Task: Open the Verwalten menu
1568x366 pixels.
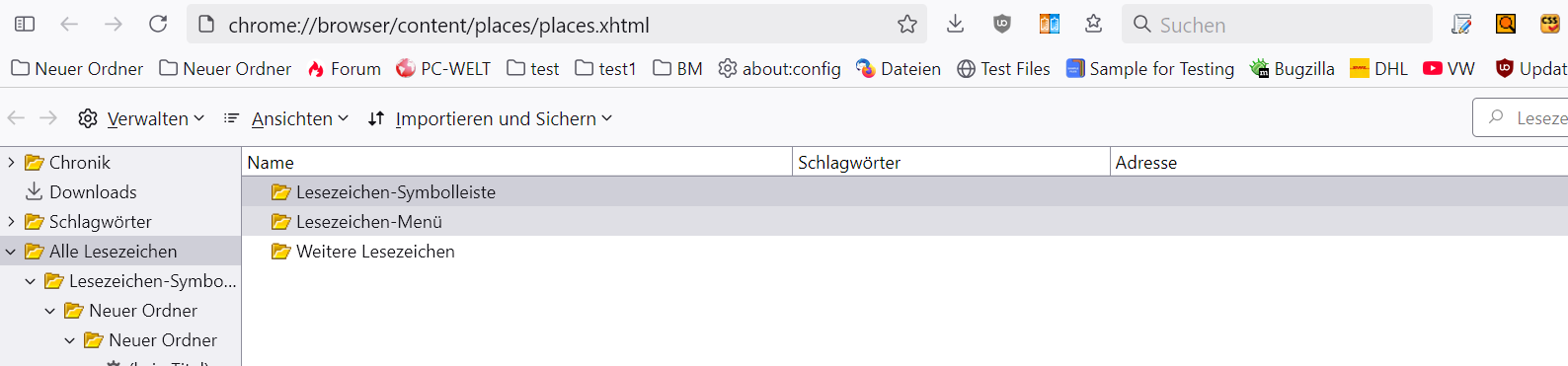Action: tap(141, 118)
